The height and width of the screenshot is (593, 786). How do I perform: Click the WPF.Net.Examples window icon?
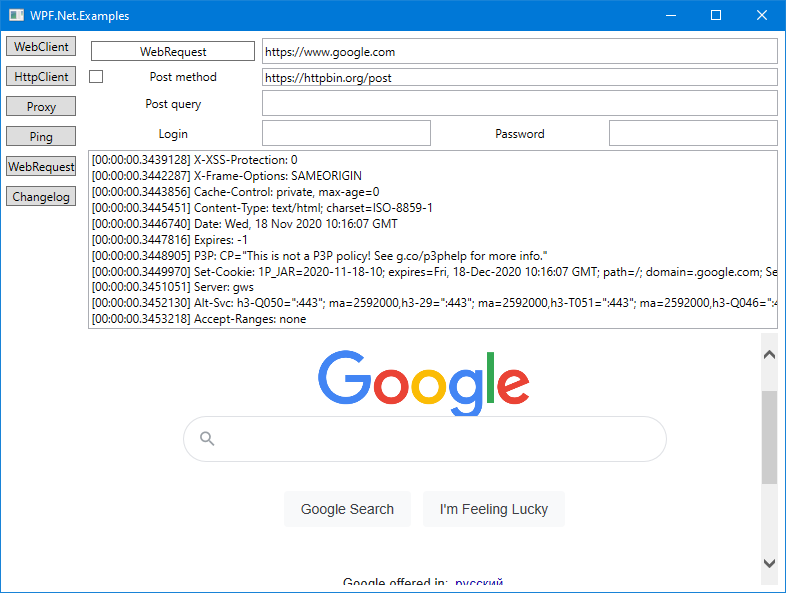point(16,15)
